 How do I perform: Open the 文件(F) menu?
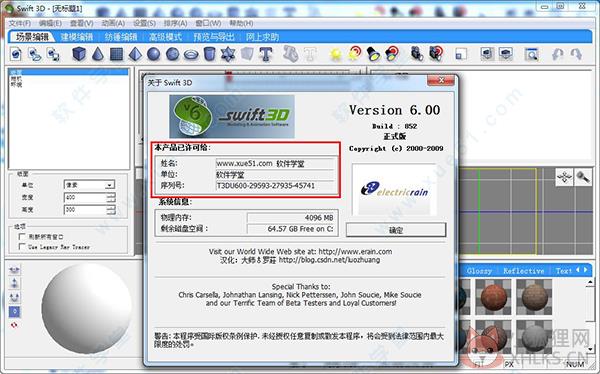click(x=20, y=23)
